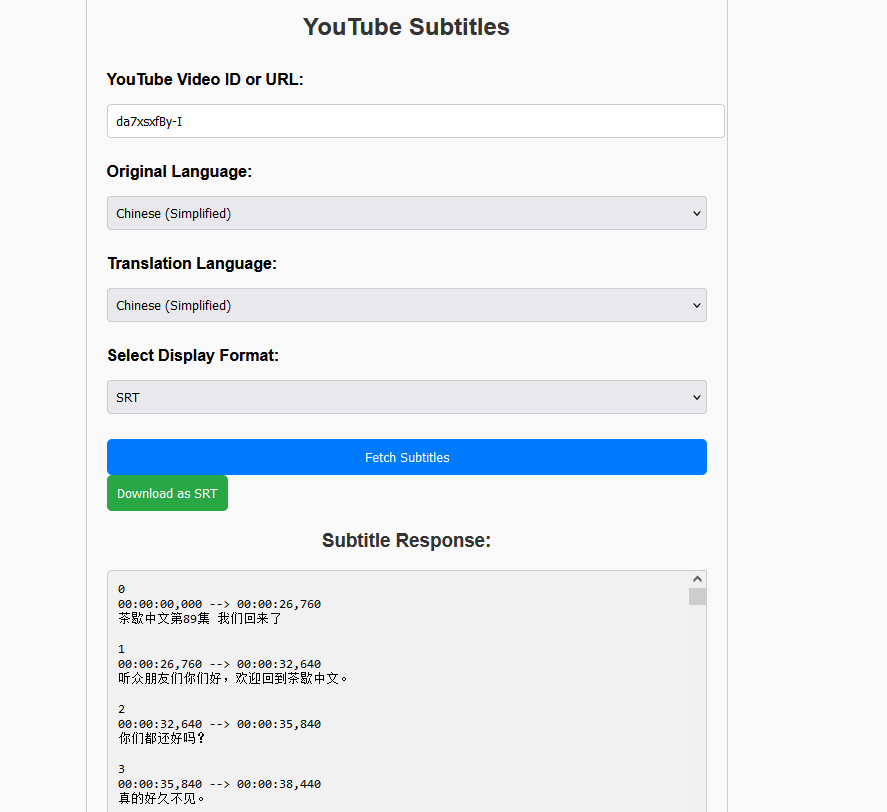The width and height of the screenshot is (887, 812).
Task: Click the 'Select Display Format:' label
Action: point(193,355)
